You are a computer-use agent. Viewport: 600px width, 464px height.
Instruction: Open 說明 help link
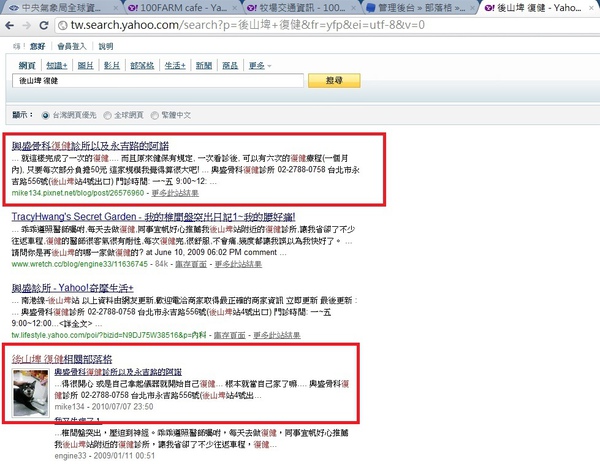pos(106,47)
